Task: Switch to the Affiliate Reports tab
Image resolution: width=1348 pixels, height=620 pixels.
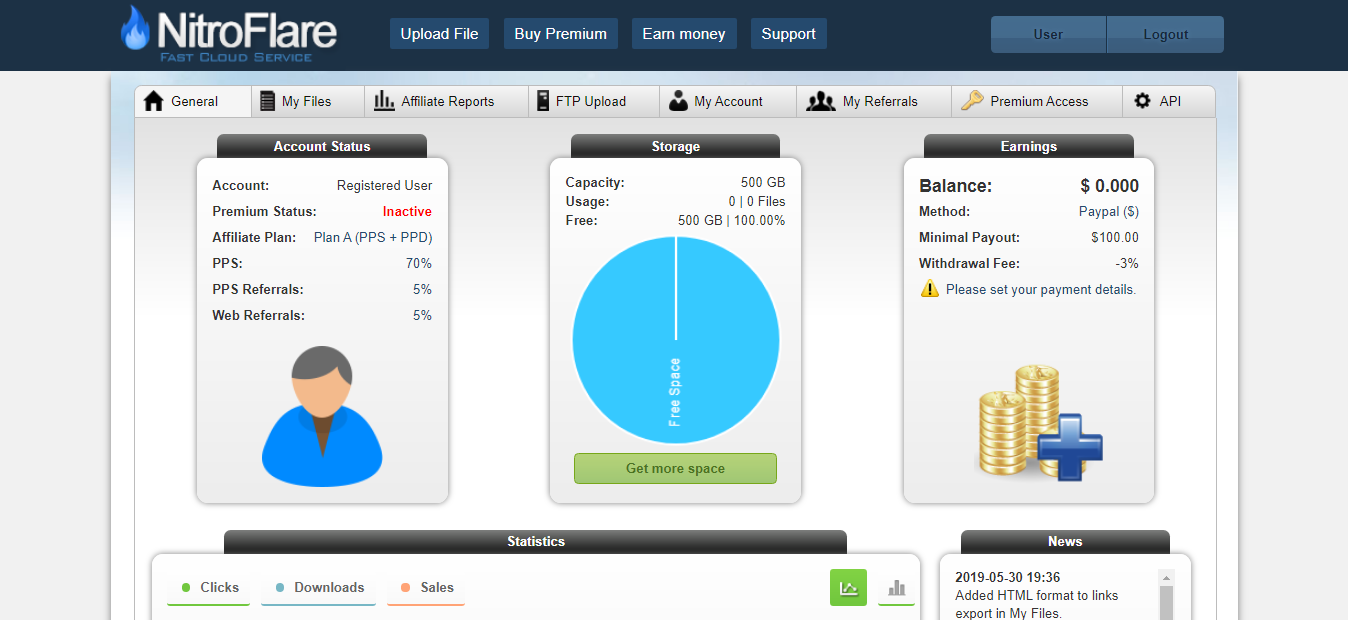Action: (x=446, y=101)
